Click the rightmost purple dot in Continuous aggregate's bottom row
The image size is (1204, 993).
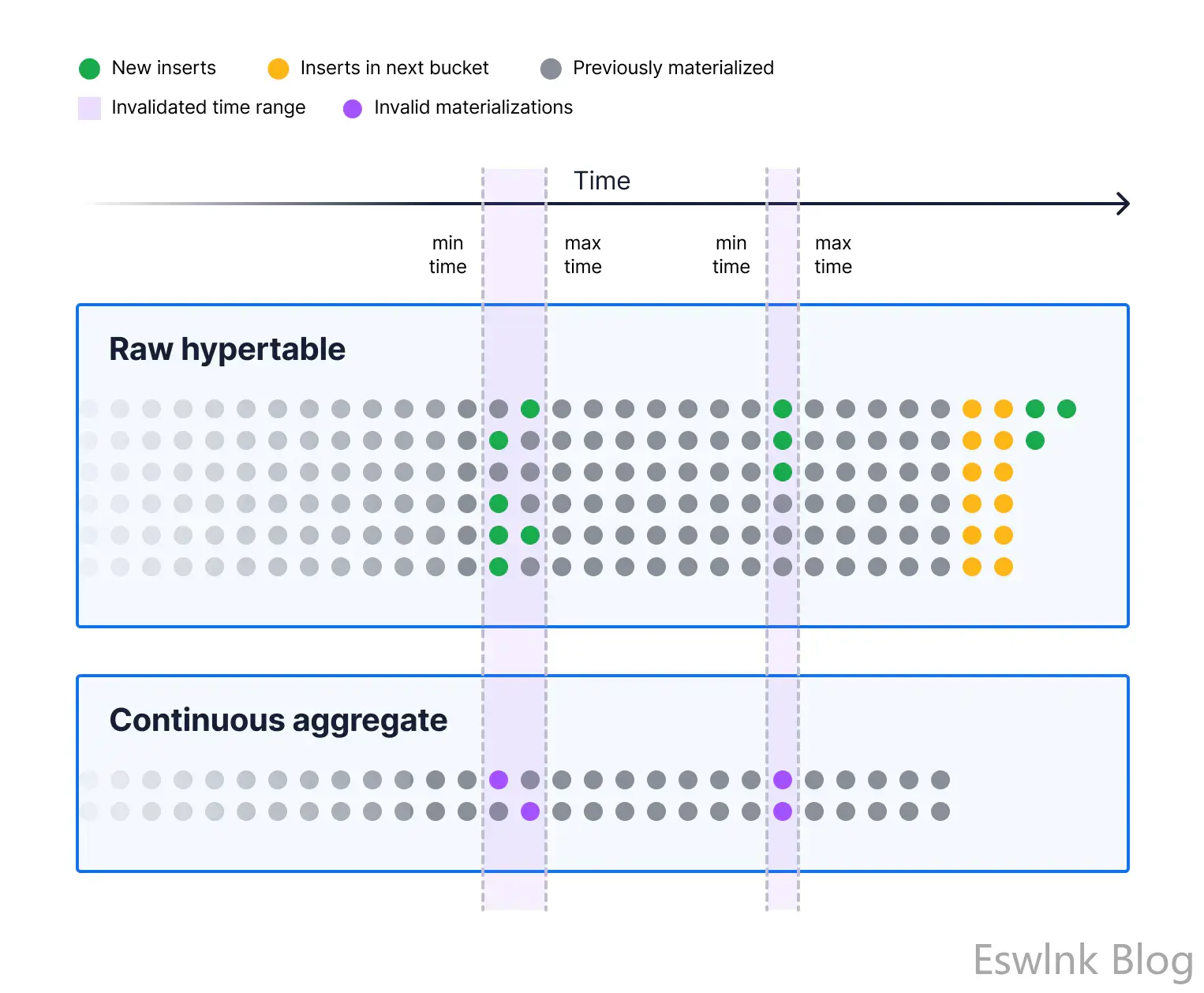[x=783, y=811]
